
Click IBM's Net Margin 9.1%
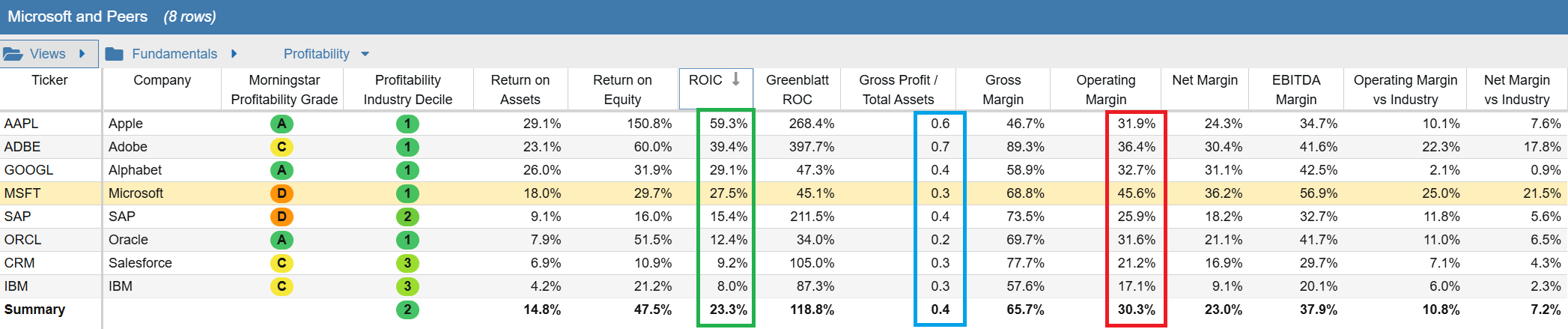tap(1227, 286)
